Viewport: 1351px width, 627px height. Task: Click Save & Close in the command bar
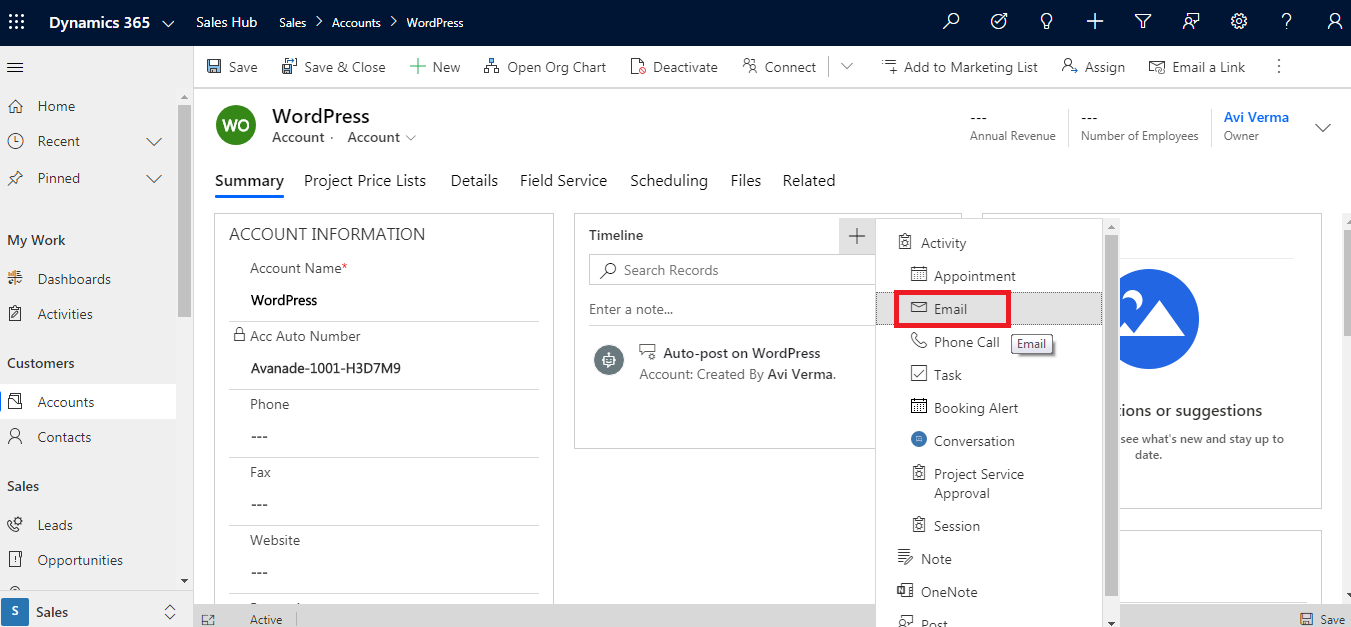tap(333, 66)
